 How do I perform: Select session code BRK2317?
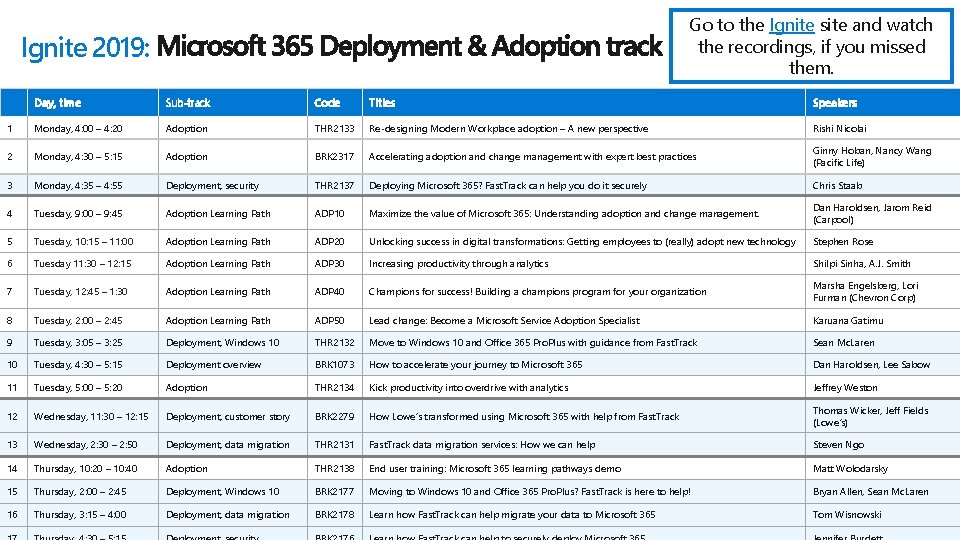(x=334, y=157)
